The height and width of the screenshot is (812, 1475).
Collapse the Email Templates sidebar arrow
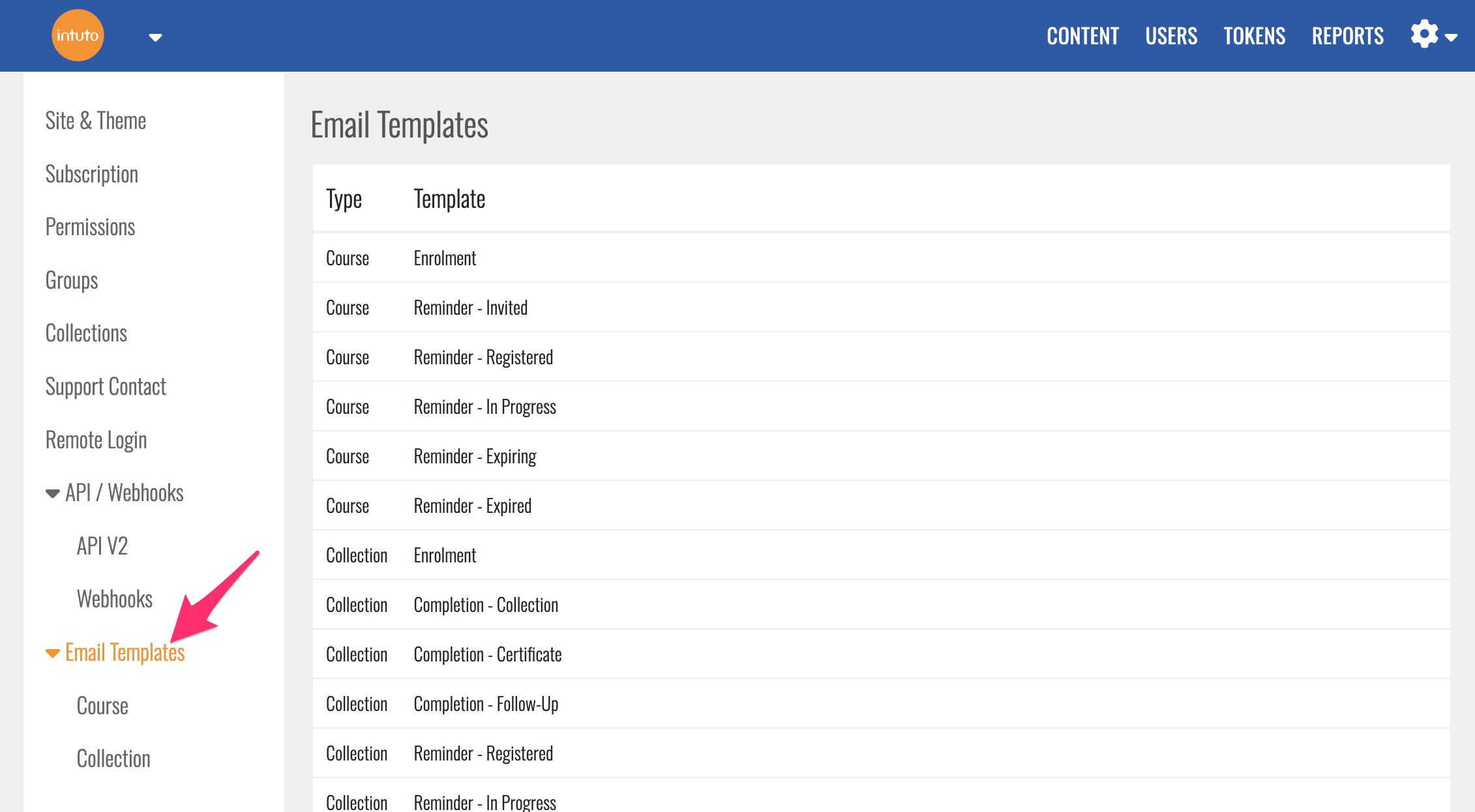(53, 653)
